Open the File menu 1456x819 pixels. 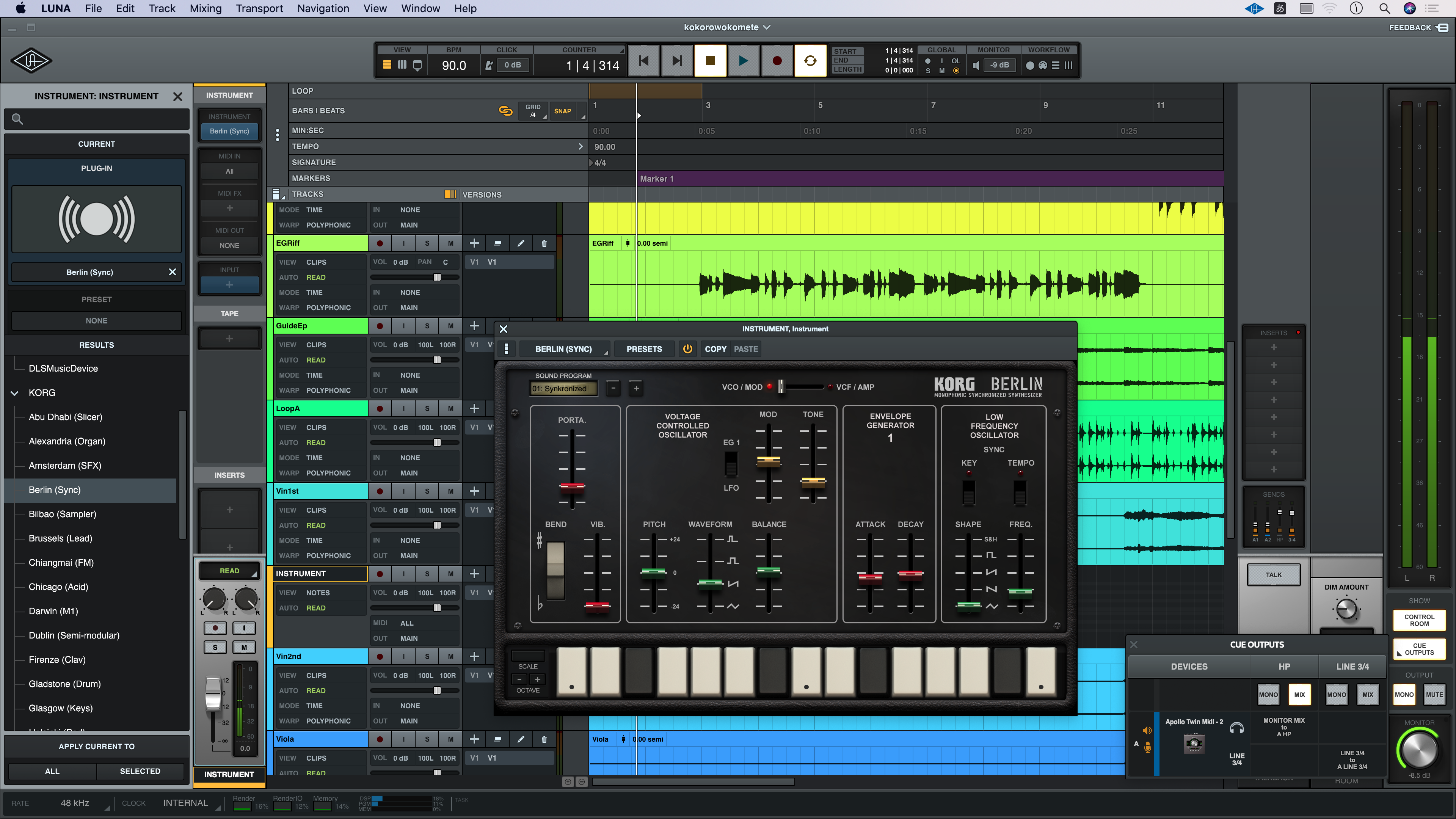click(x=93, y=8)
